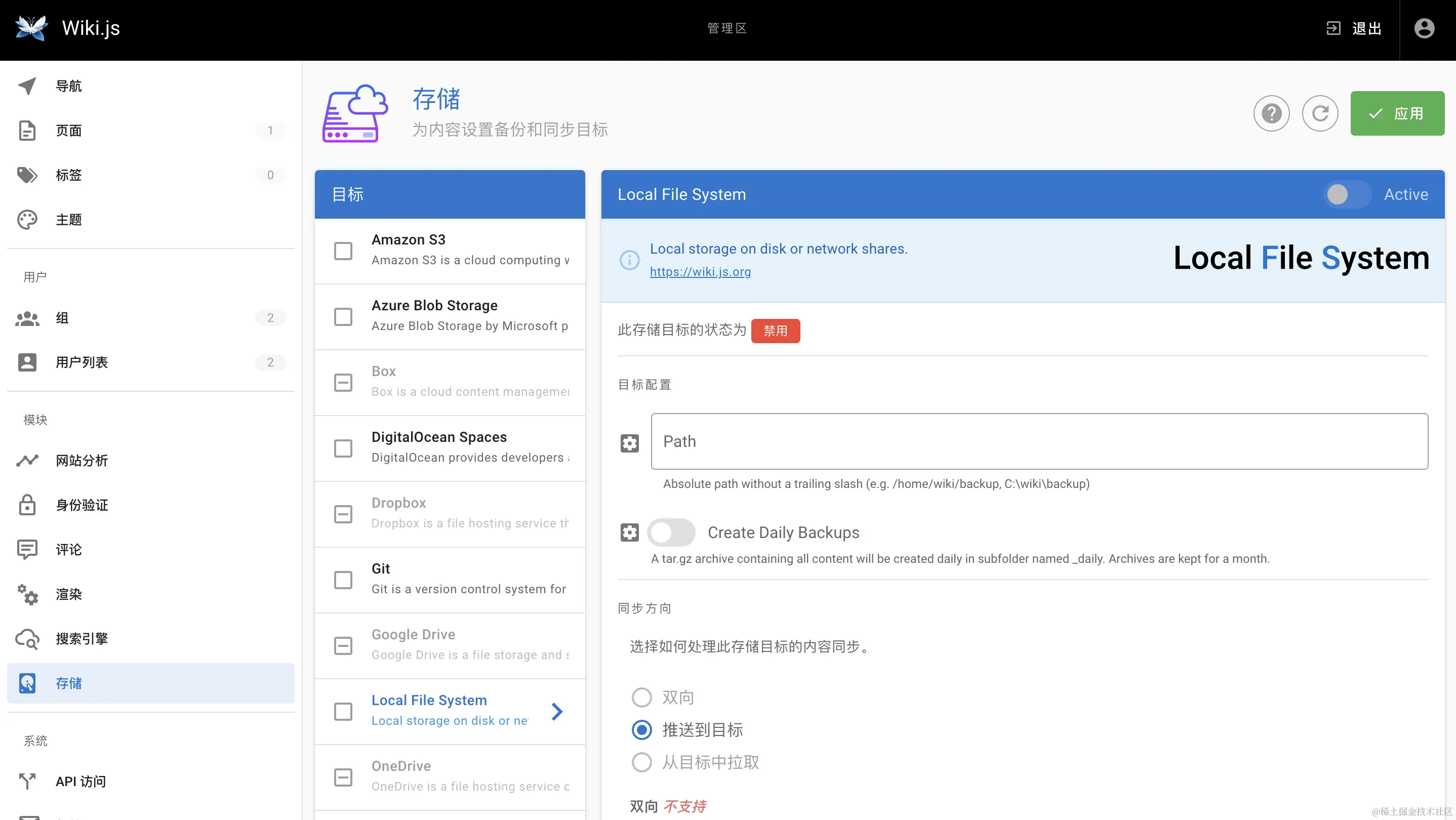Screen dimensions: 1456x820
Task: Click into the Path input field
Action: point(1039,441)
